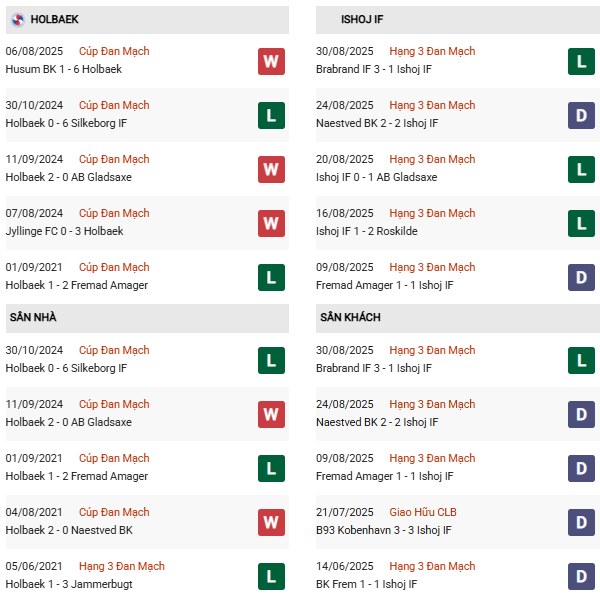Screen dimensions: 600x603
Task: Click W badge for Husum BK 1 - 6 Holbaek
Action: point(271,61)
